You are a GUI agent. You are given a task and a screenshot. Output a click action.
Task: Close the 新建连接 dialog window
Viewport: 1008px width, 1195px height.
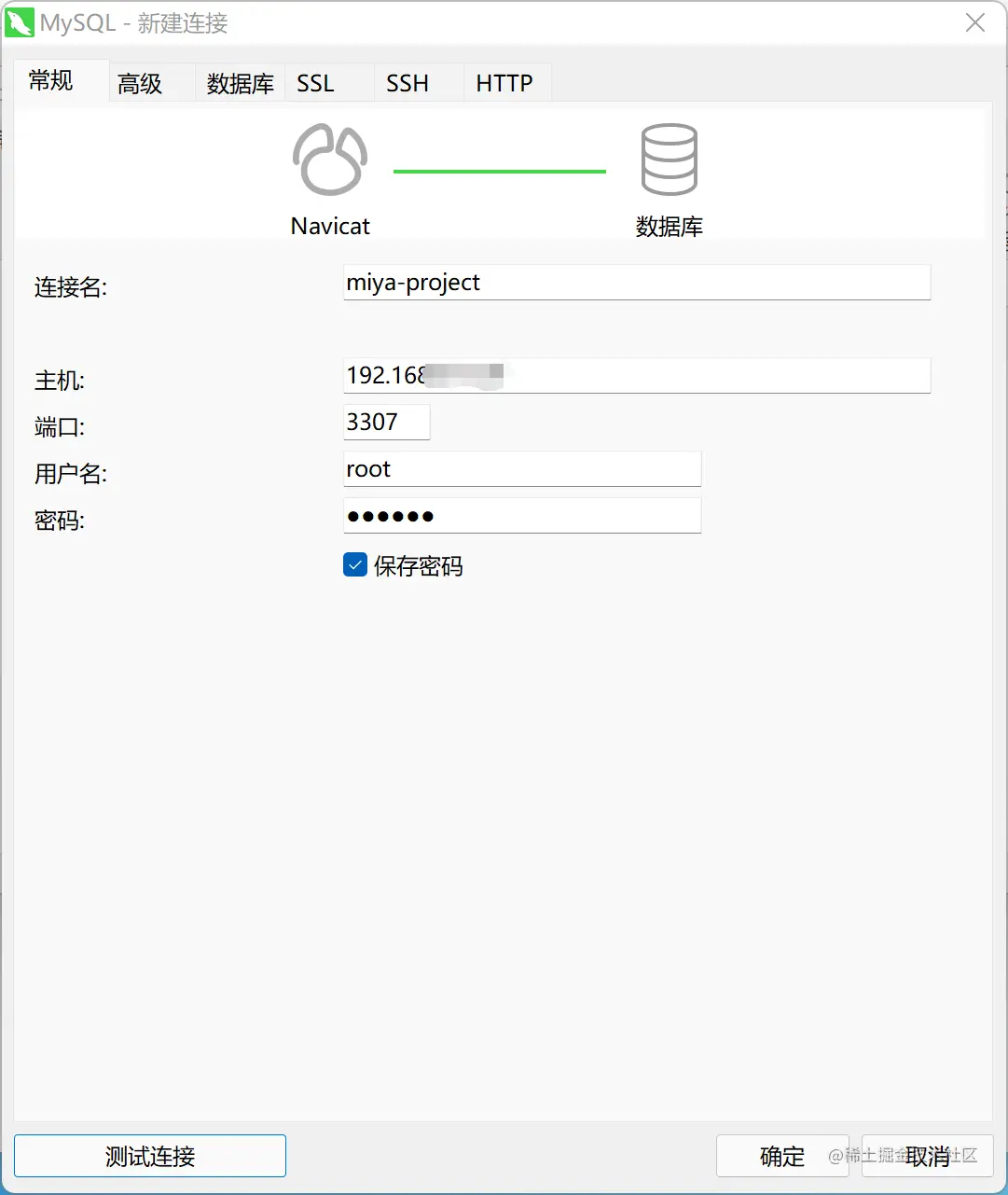975,22
